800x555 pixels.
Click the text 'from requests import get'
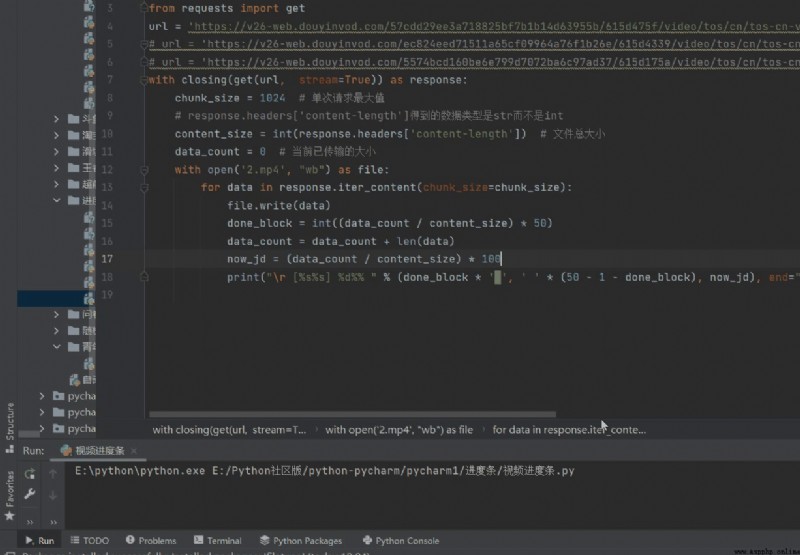point(227,8)
